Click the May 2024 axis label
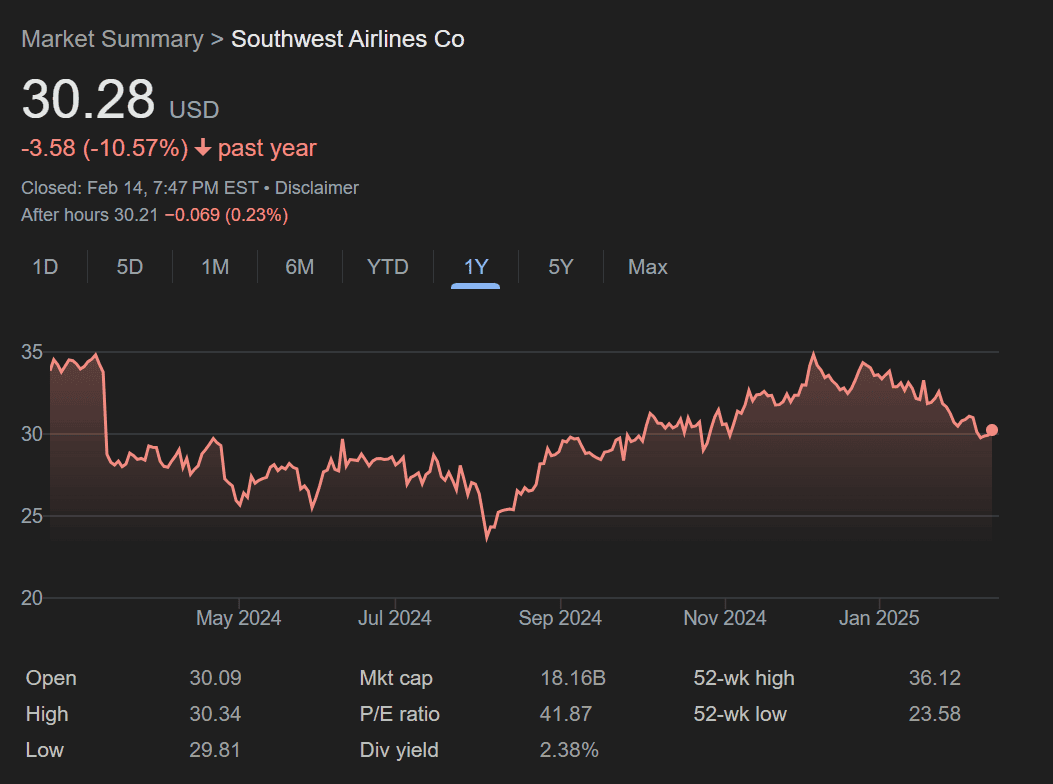Image resolution: width=1053 pixels, height=784 pixels. click(238, 618)
